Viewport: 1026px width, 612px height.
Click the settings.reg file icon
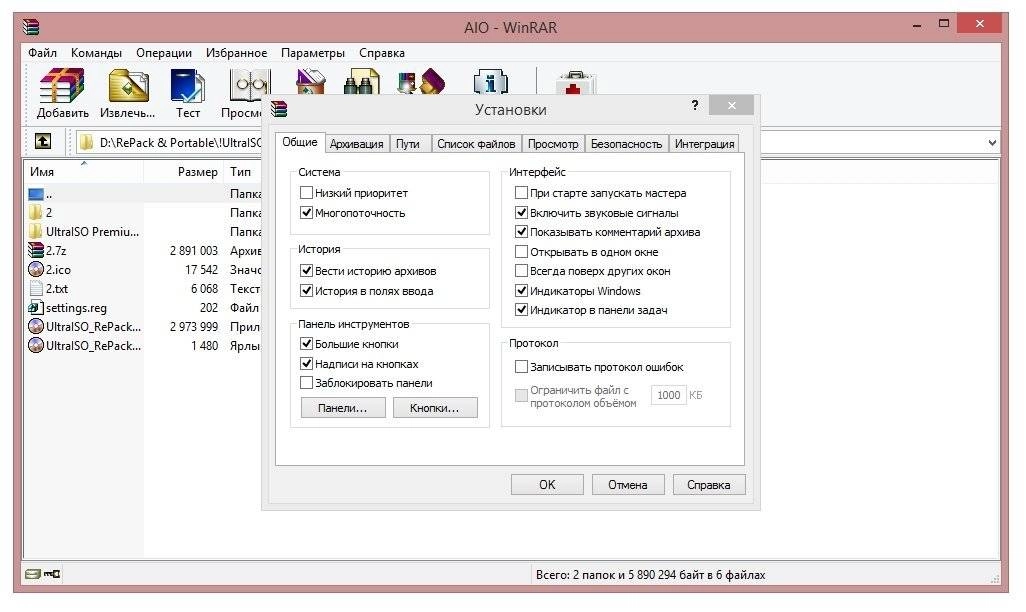coord(36,307)
